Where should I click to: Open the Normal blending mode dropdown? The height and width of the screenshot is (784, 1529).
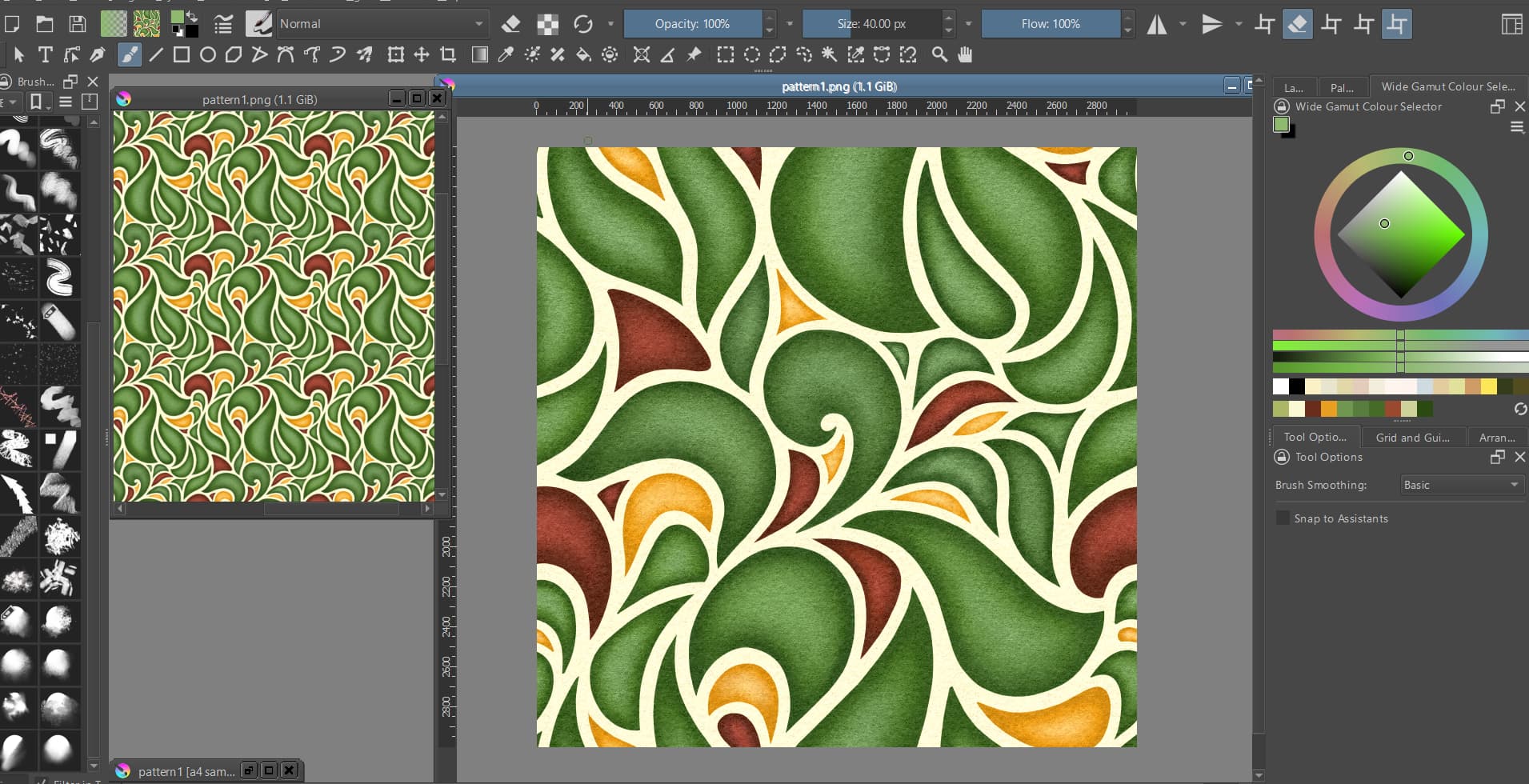click(x=381, y=24)
